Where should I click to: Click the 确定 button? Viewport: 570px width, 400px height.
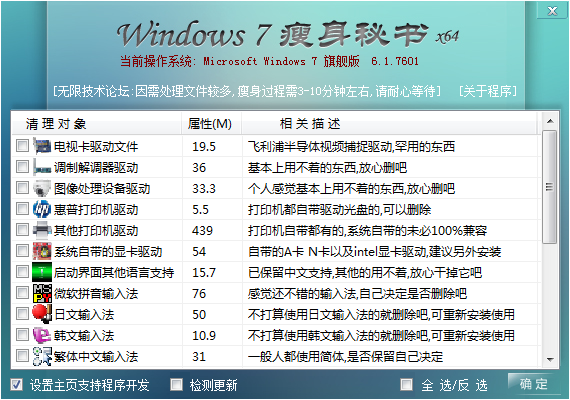533,384
